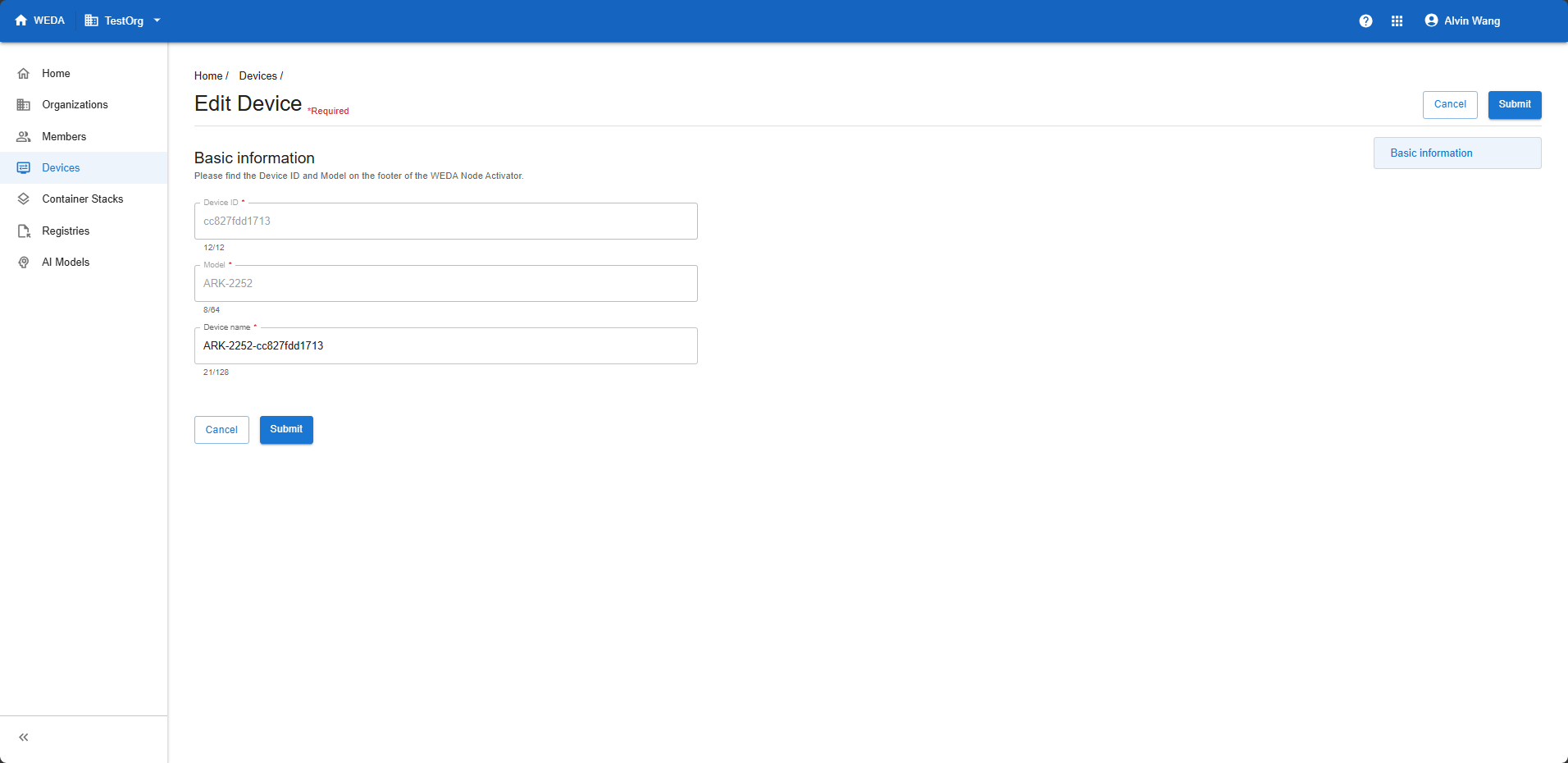Click the user account avatar icon
This screenshot has width=1568, height=763.
click(1431, 21)
